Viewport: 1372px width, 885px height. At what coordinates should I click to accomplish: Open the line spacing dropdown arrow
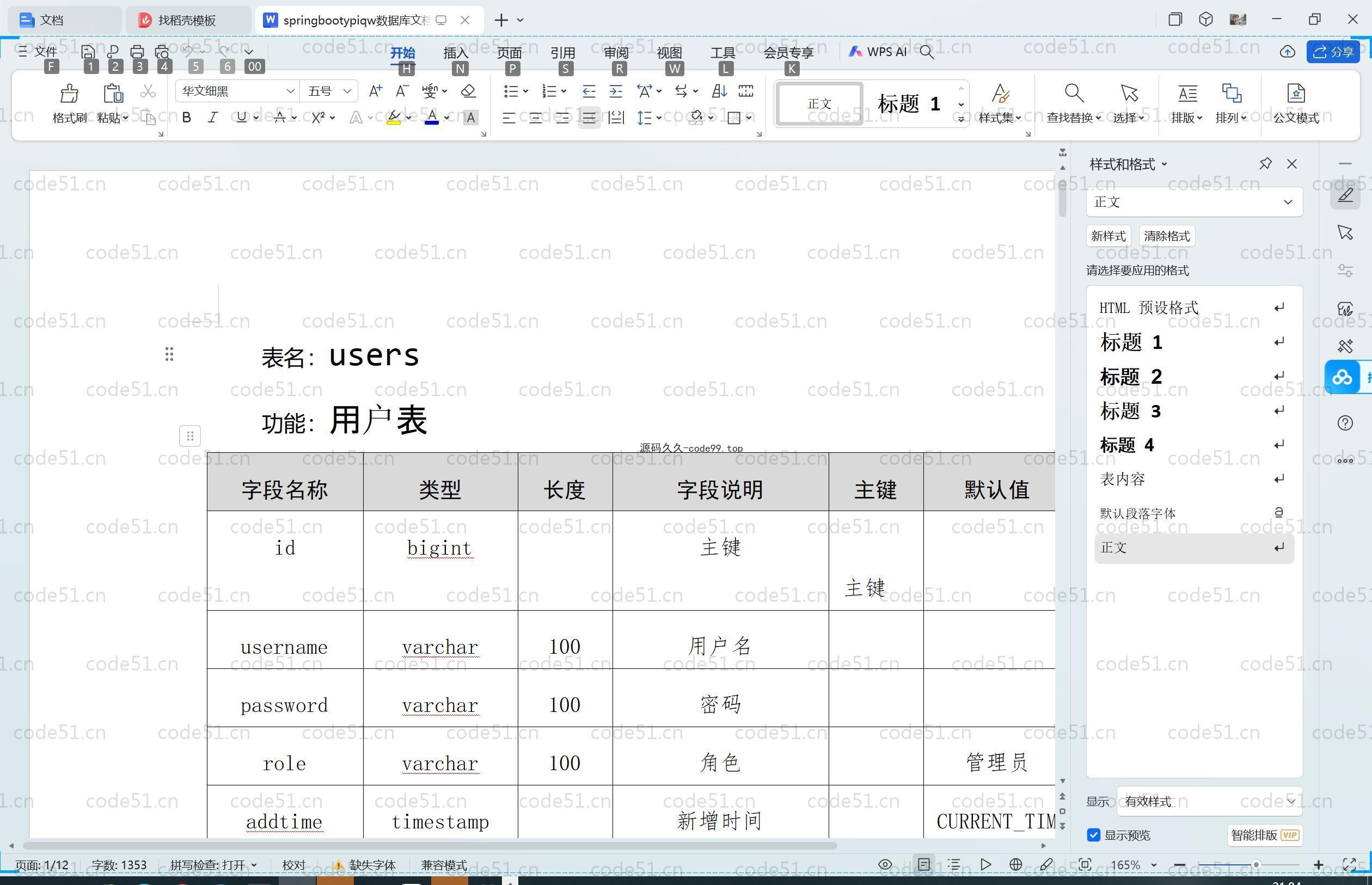[659, 118]
